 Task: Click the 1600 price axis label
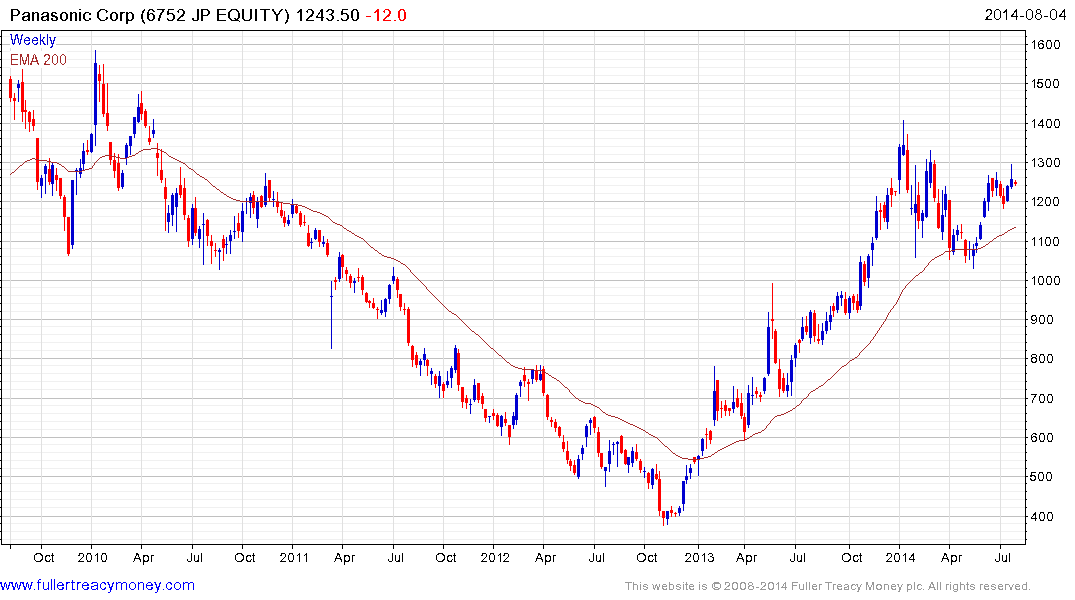pos(1046,45)
